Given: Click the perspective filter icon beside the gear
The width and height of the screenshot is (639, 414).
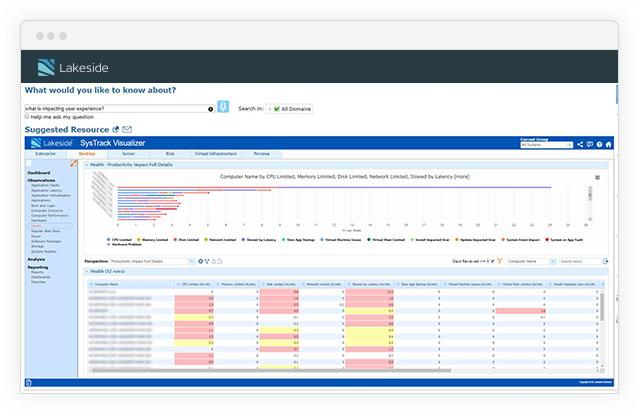Looking at the screenshot, I should point(207,261).
